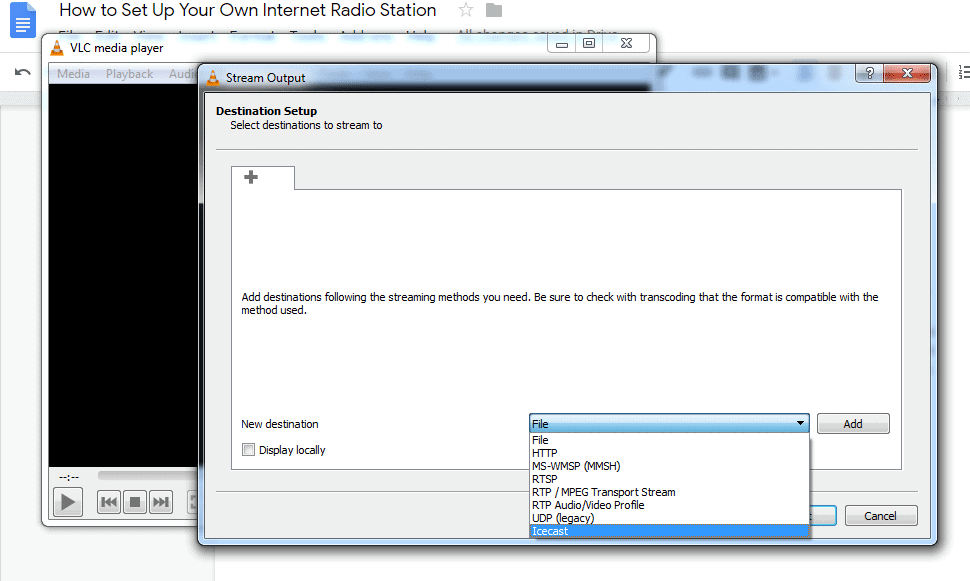This screenshot has height=581, width=970.
Task: Cancel the Stream Output dialog
Action: click(880, 515)
